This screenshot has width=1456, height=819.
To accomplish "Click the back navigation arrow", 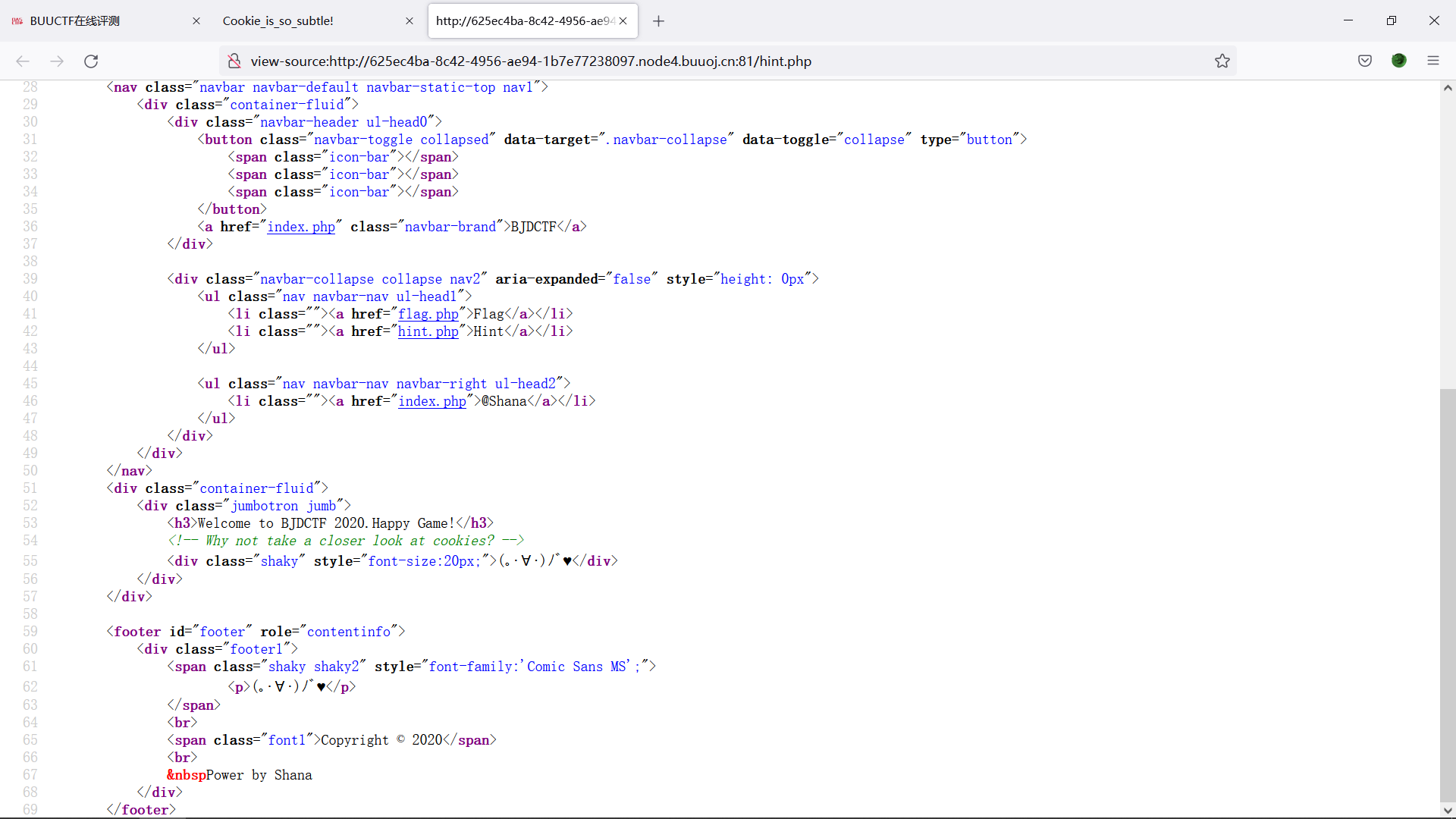I will tap(23, 61).
